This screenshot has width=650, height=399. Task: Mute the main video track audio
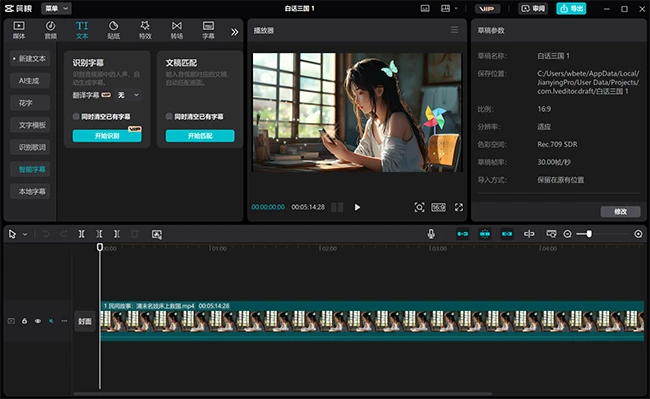point(51,321)
